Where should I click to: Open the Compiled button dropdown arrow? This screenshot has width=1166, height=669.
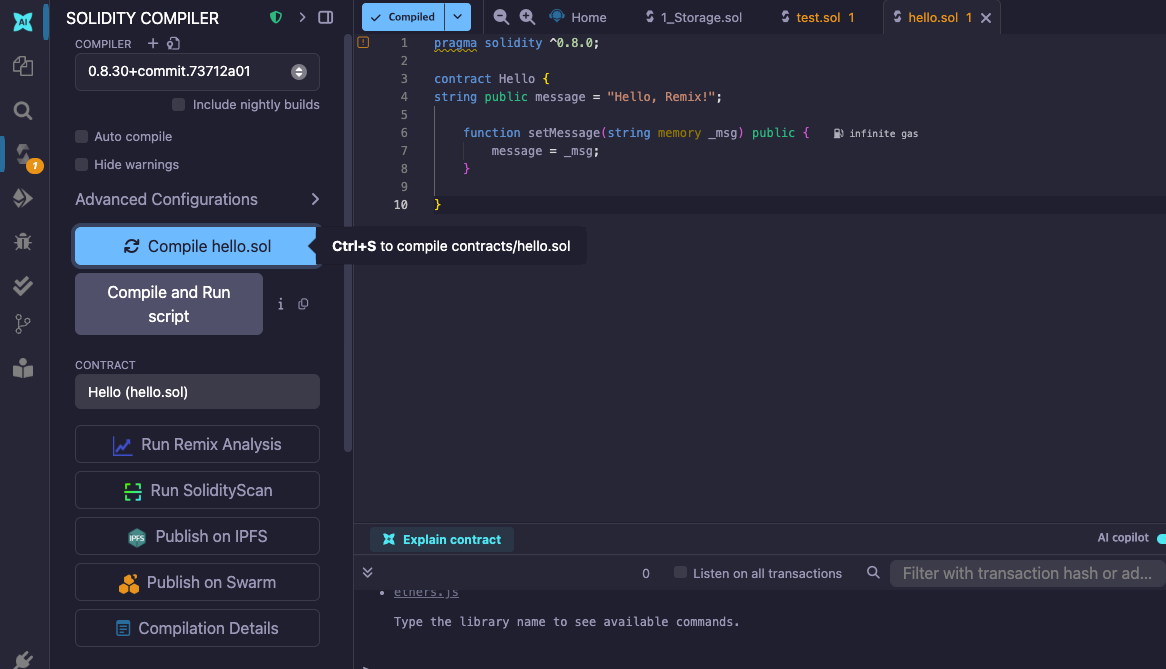tap(457, 17)
